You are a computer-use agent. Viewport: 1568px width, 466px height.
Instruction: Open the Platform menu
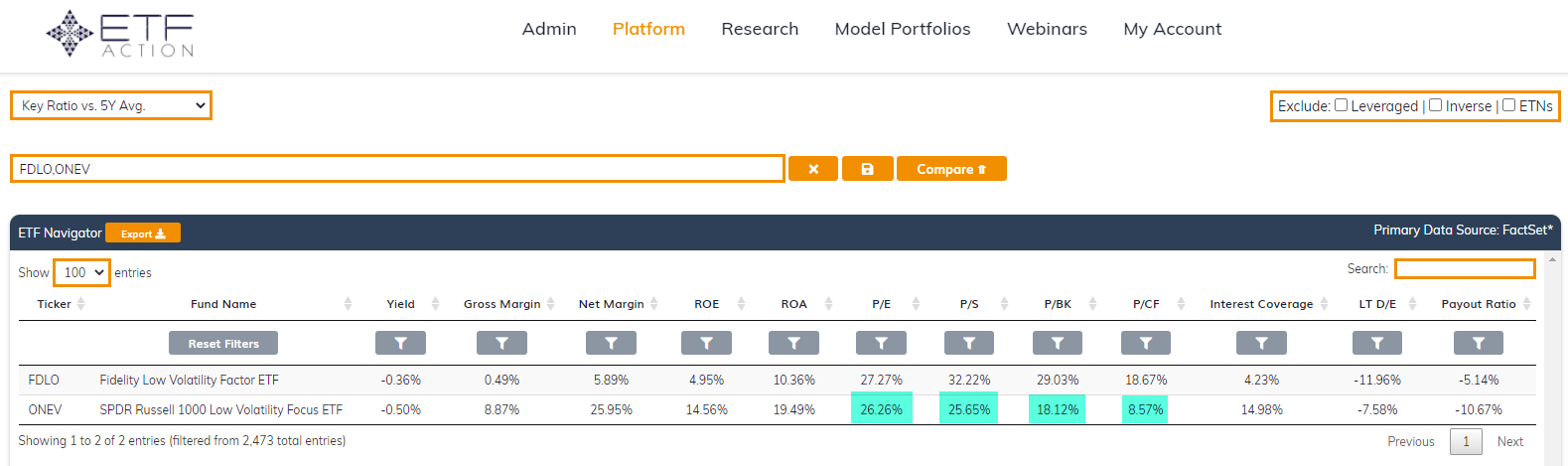pos(648,29)
